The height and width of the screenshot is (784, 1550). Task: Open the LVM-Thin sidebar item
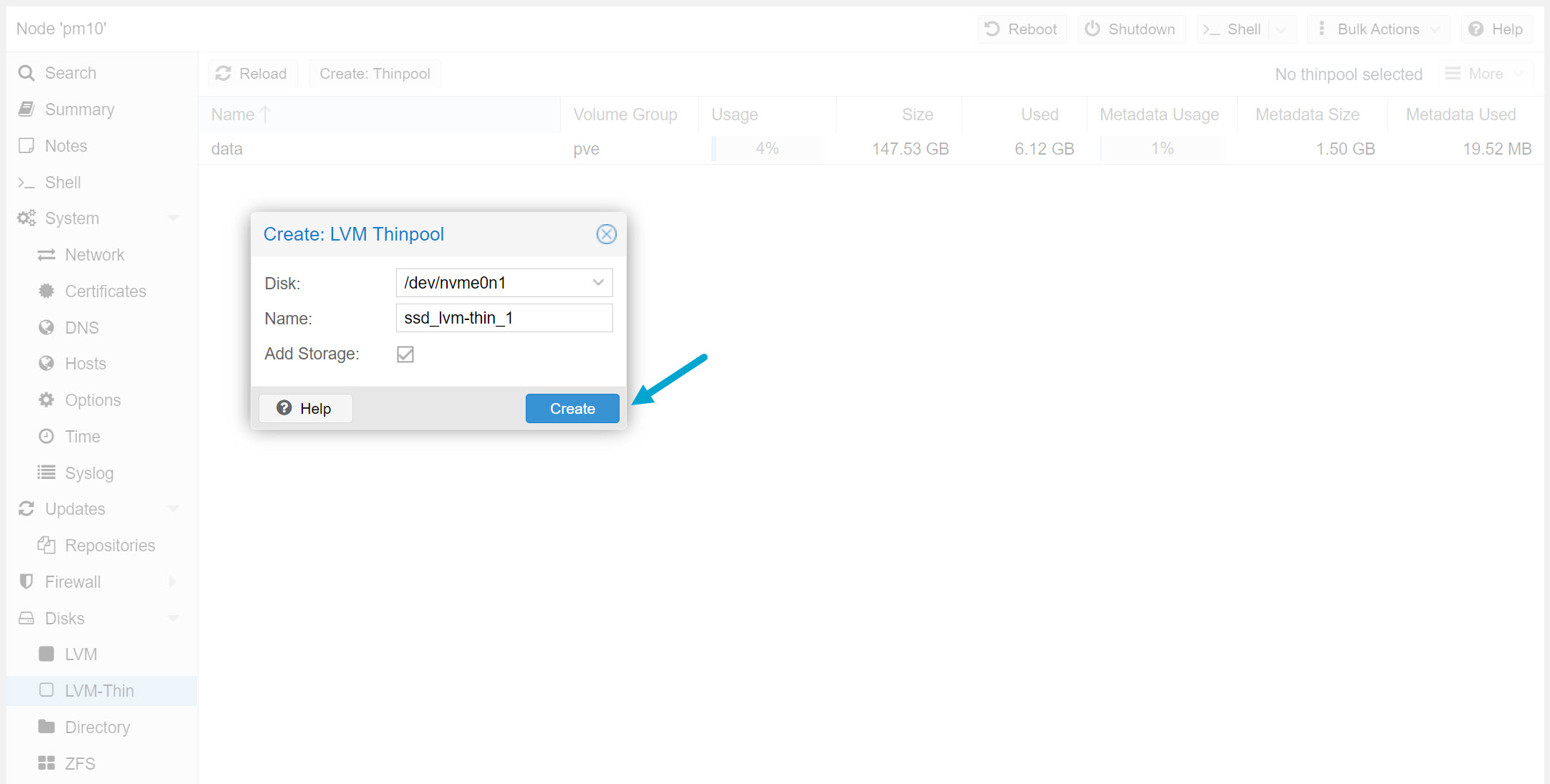99,691
